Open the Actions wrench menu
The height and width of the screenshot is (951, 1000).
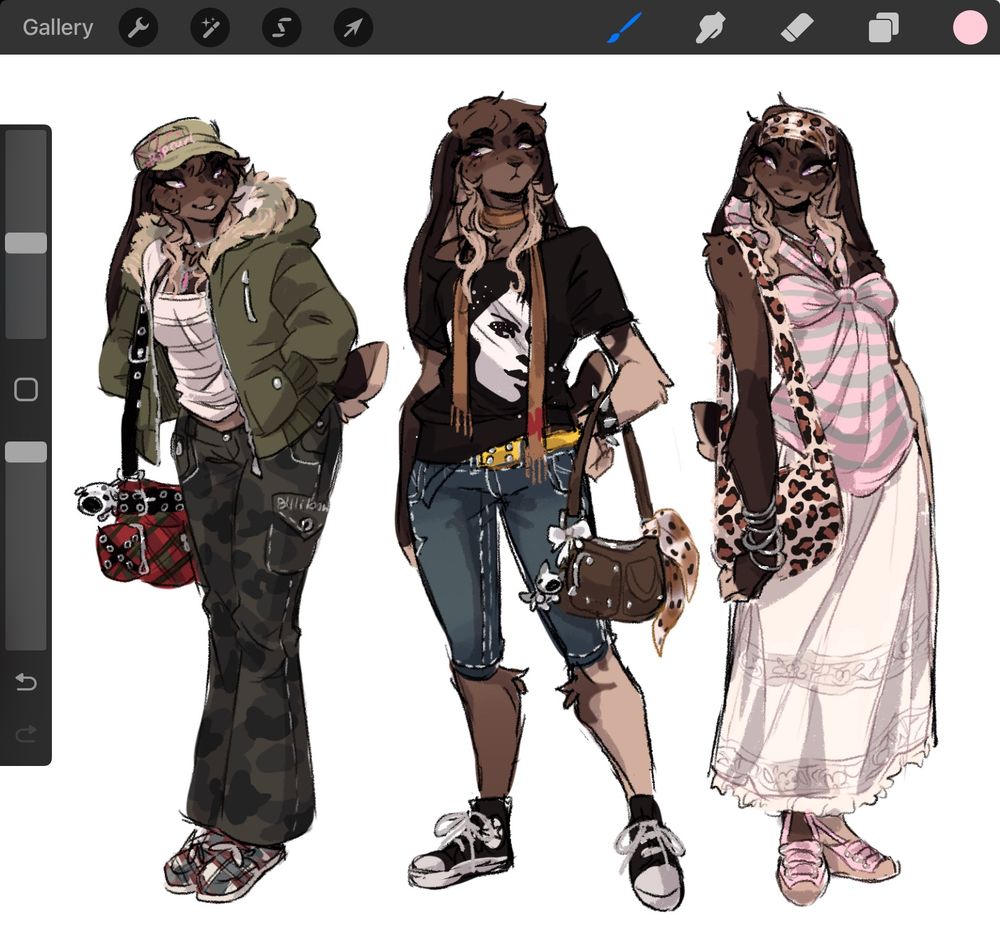pyautogui.click(x=139, y=28)
